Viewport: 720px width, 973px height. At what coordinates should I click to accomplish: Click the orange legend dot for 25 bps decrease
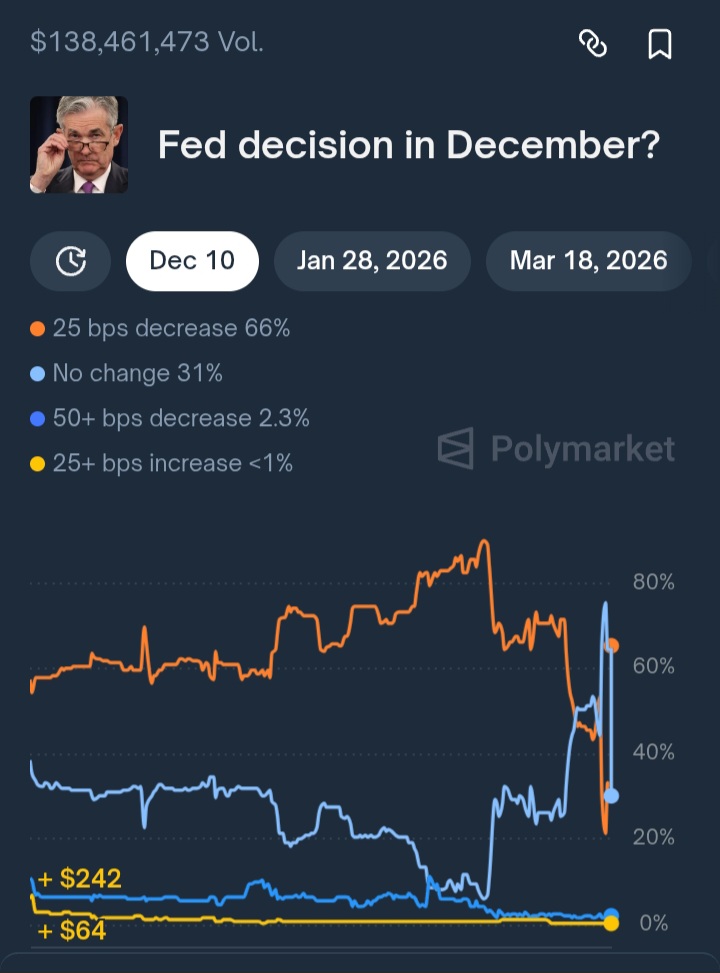(38, 329)
